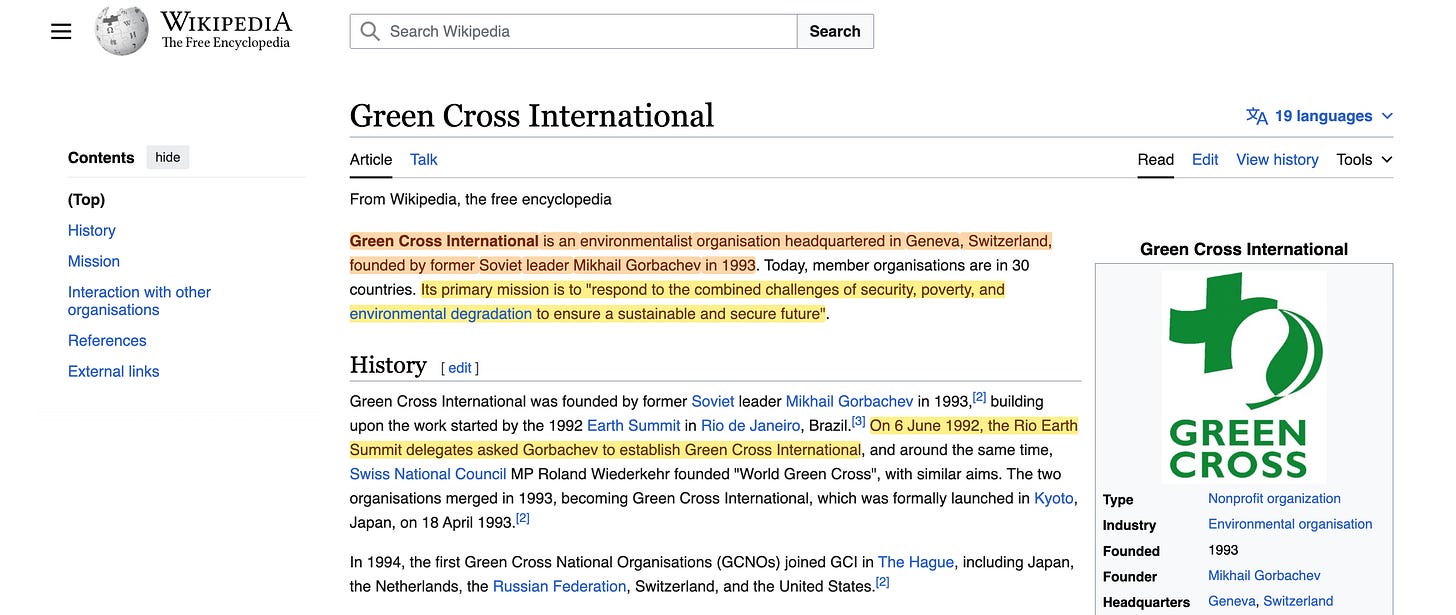The height and width of the screenshot is (615, 1456).
Task: Click the Founded value 1993 in infobox
Action: [1223, 550]
